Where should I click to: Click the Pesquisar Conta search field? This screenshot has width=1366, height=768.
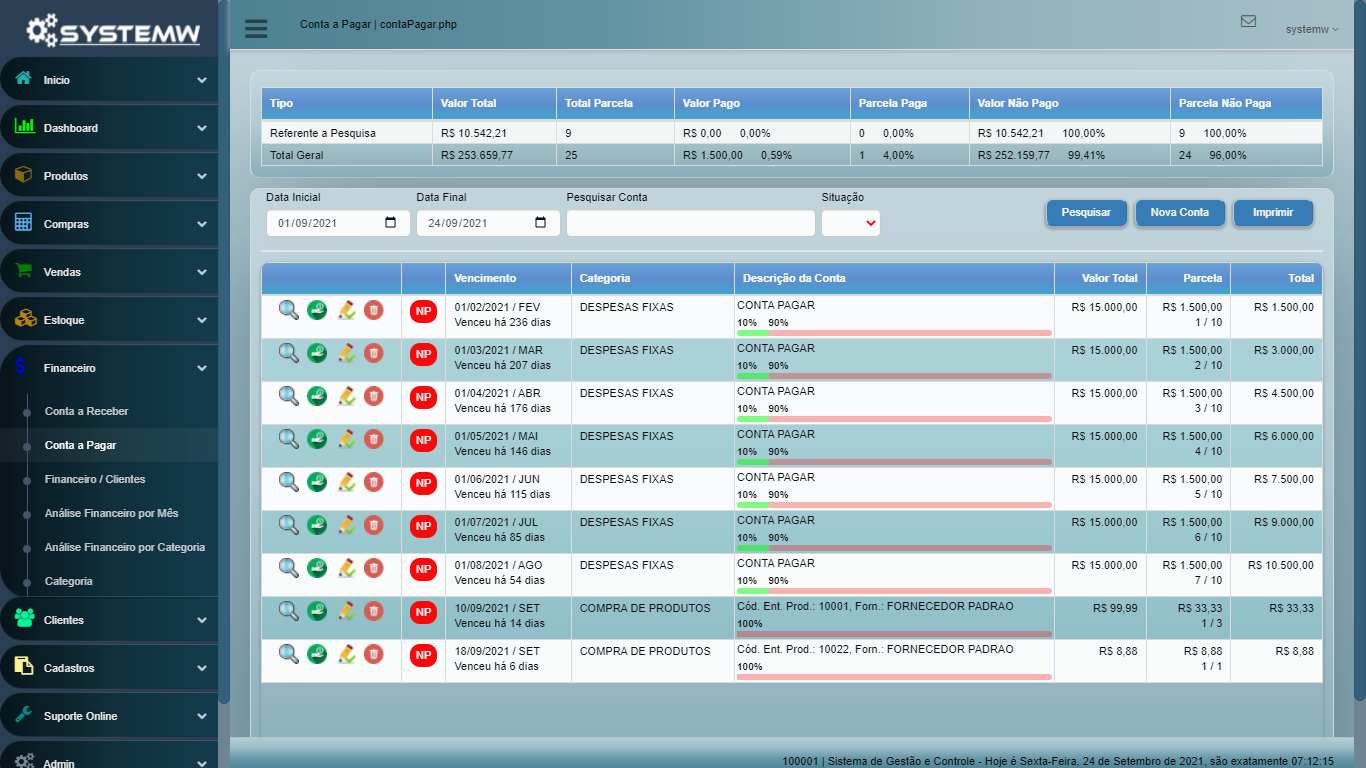pyautogui.click(x=690, y=223)
